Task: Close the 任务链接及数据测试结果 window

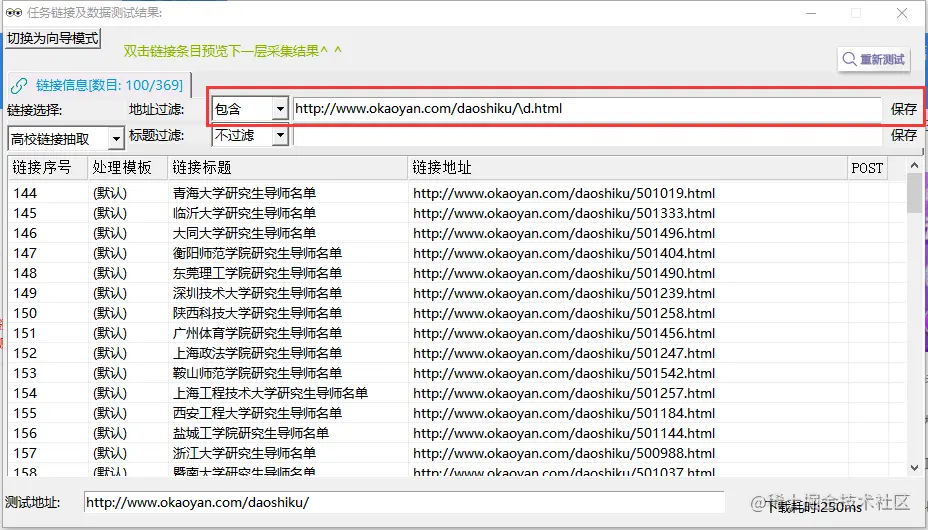Action: pyautogui.click(x=902, y=12)
